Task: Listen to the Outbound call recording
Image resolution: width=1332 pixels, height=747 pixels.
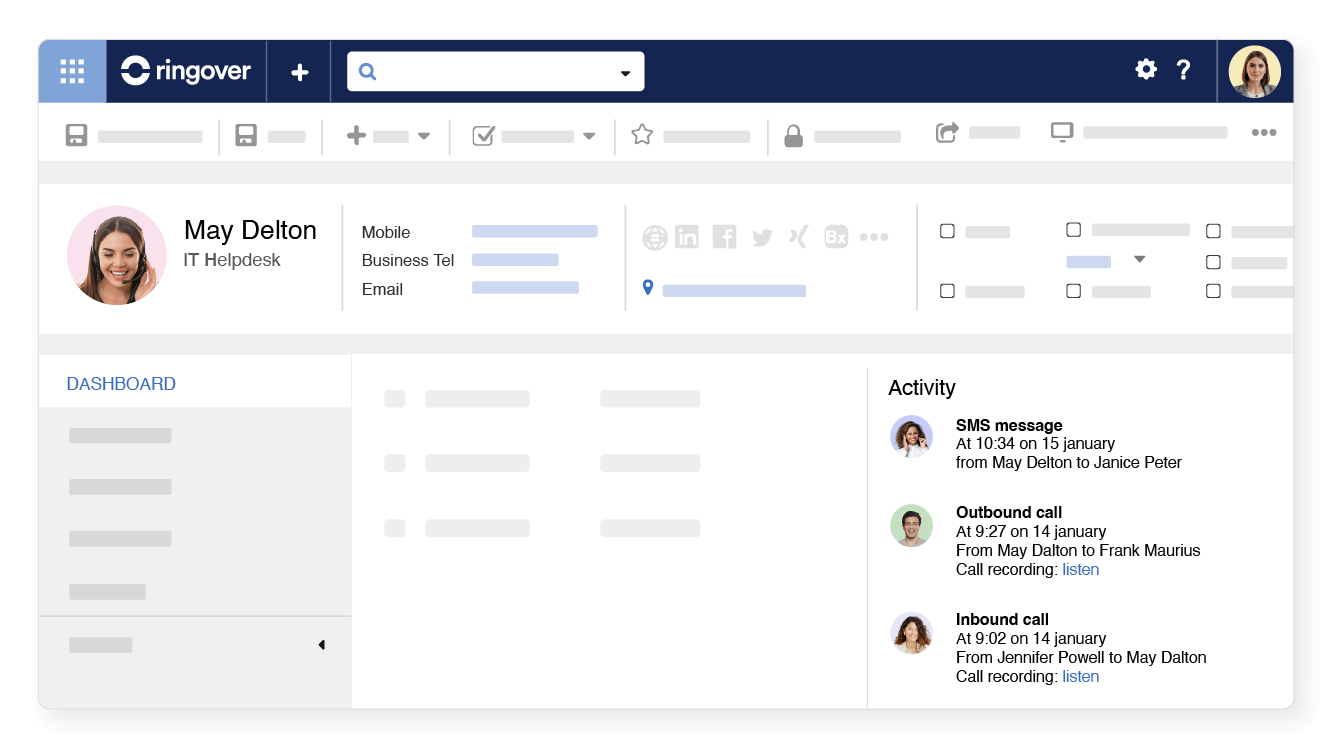Action: 1081,569
